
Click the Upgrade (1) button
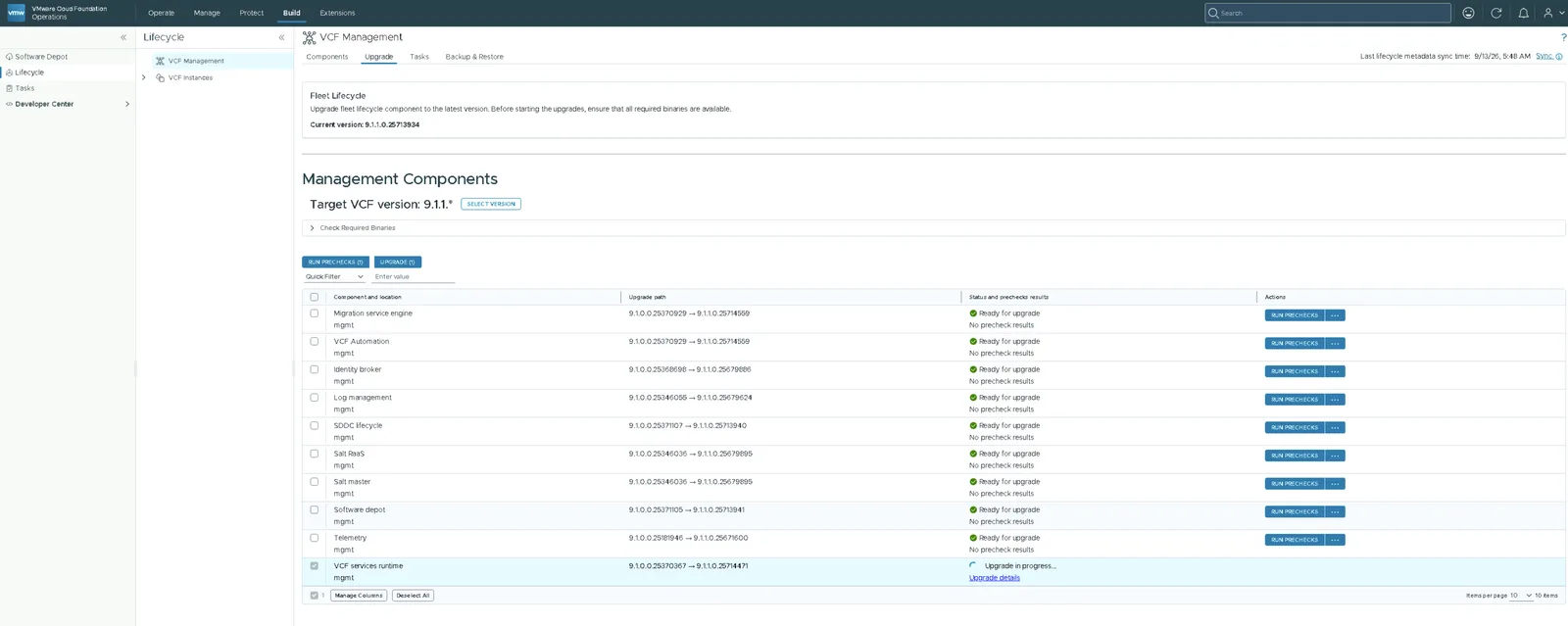[x=398, y=263]
